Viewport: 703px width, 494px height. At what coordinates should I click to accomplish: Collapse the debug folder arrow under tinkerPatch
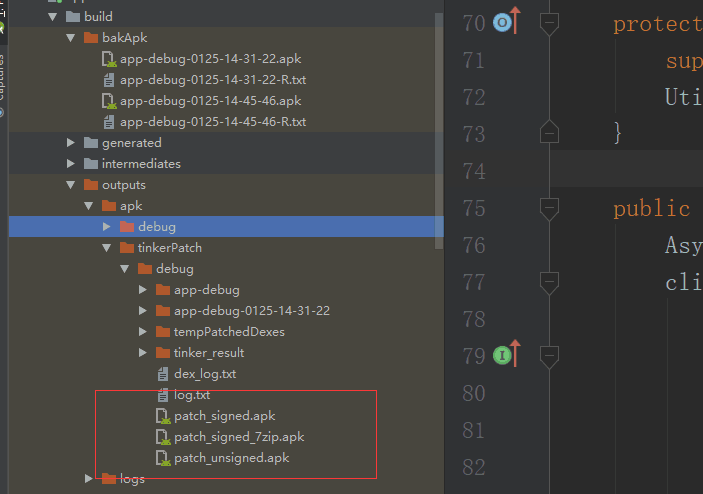point(125,269)
